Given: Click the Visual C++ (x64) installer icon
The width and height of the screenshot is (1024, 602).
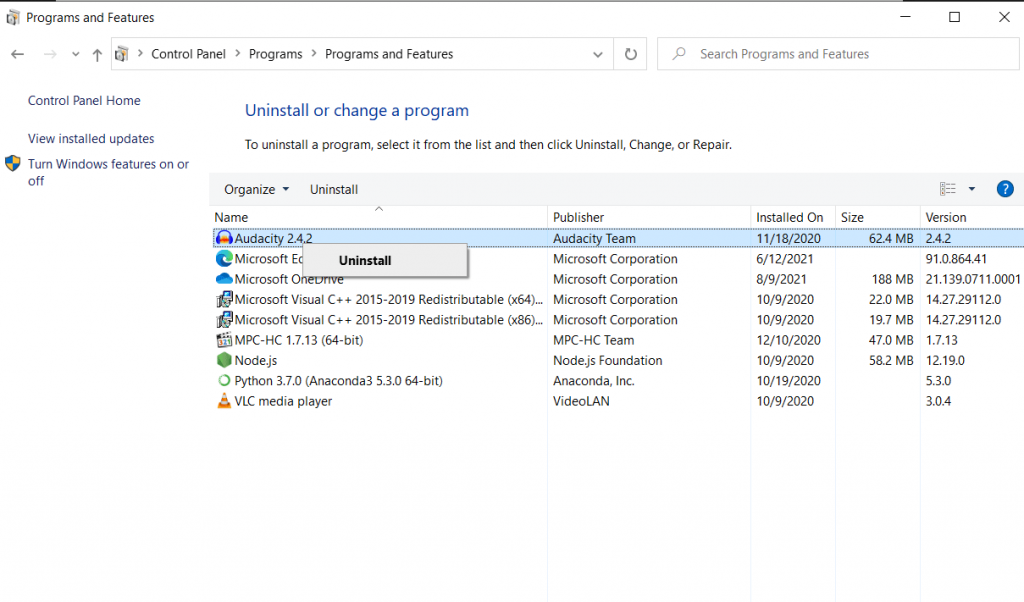Looking at the screenshot, I should point(224,299).
